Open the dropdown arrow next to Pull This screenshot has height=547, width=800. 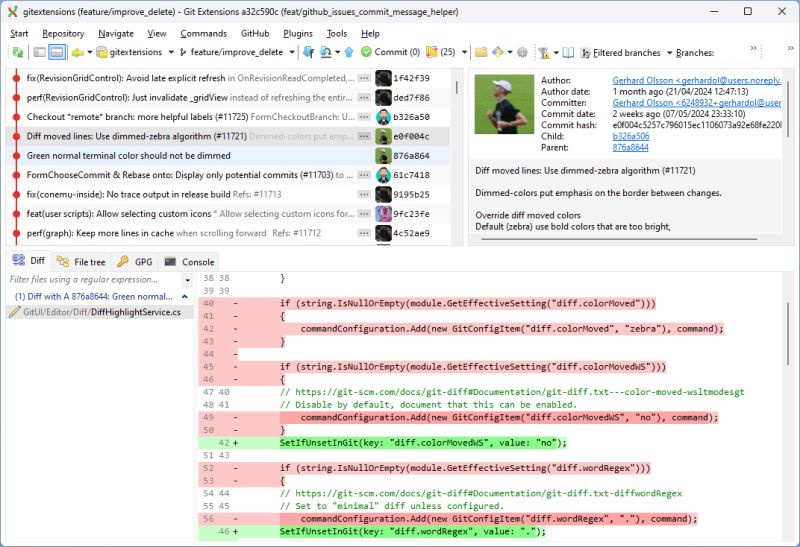[337, 52]
